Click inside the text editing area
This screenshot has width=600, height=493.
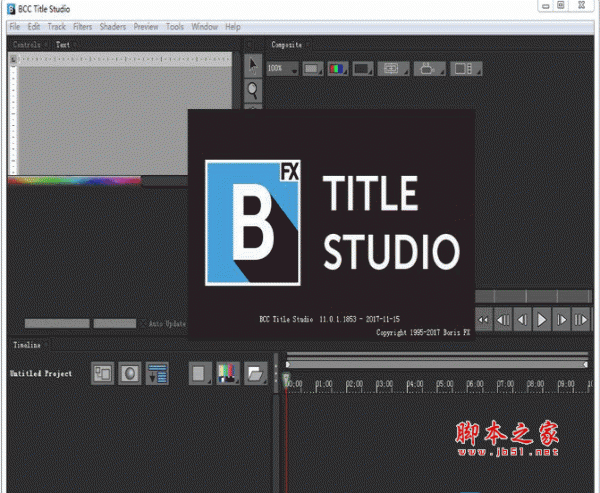pyautogui.click(x=124, y=121)
